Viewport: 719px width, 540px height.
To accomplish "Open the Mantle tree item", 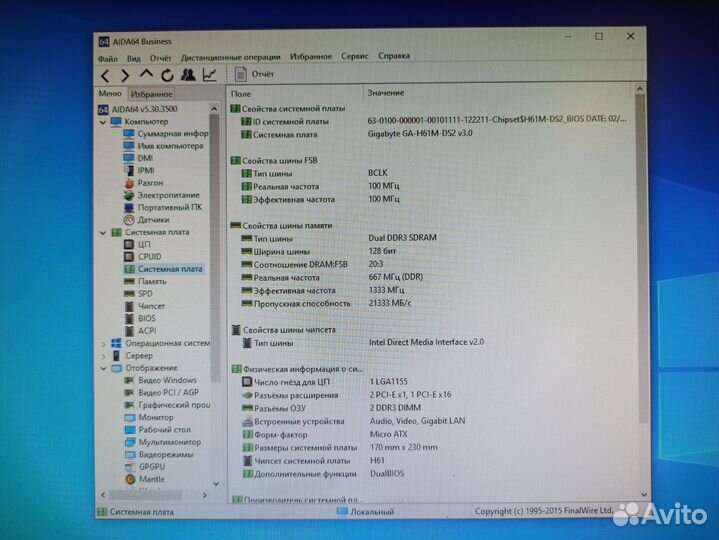I will (145, 479).
